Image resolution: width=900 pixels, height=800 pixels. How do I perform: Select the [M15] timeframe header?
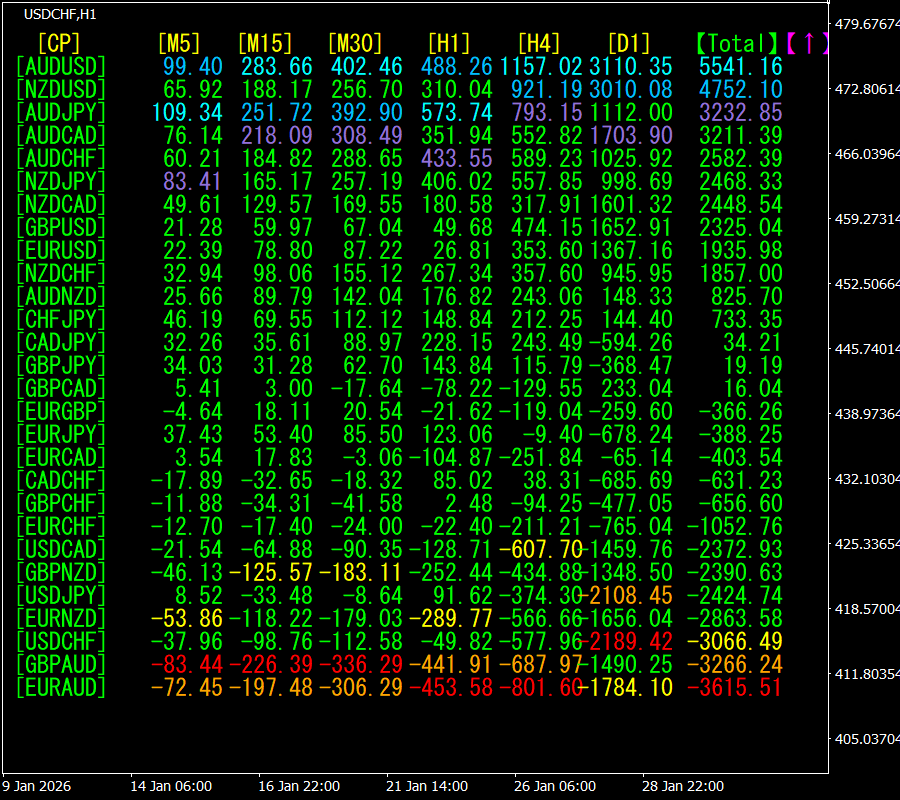tap(265, 43)
